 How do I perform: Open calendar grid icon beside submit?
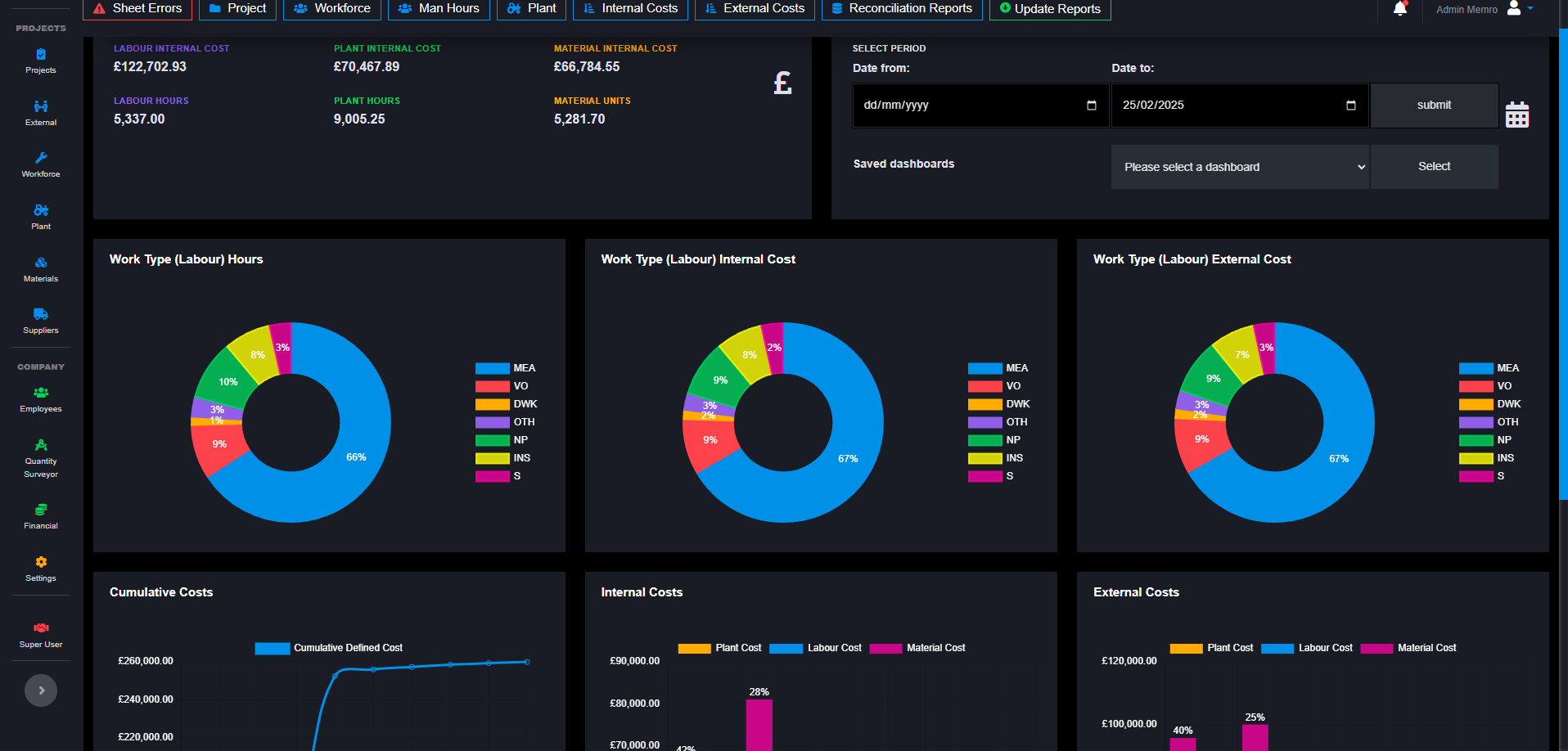point(1517,115)
